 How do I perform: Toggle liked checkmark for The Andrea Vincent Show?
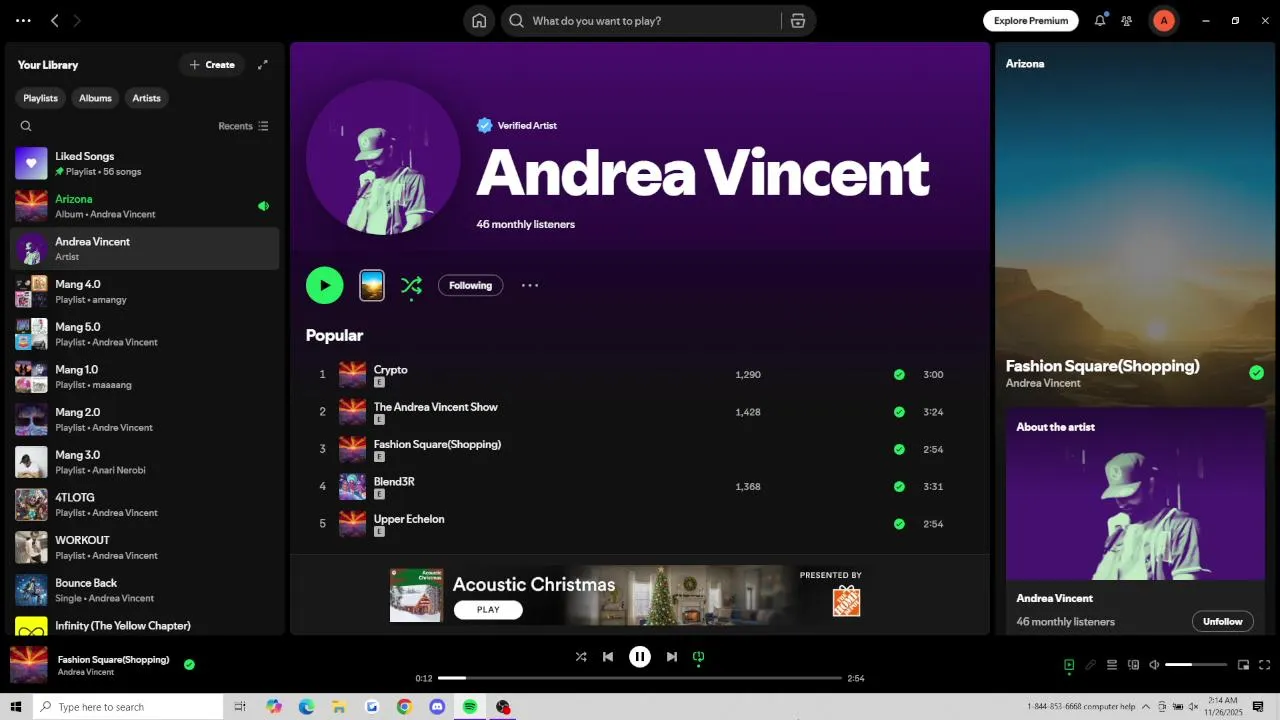(899, 412)
